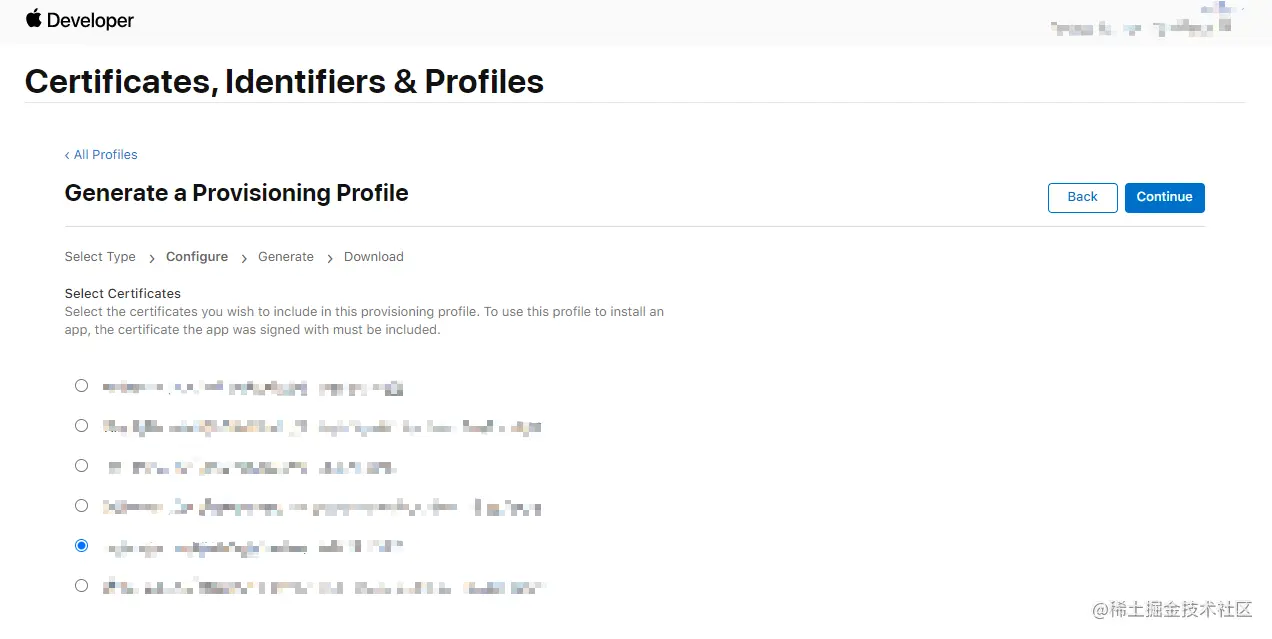Click the All Profiles back link
1272x639 pixels.
[101, 155]
